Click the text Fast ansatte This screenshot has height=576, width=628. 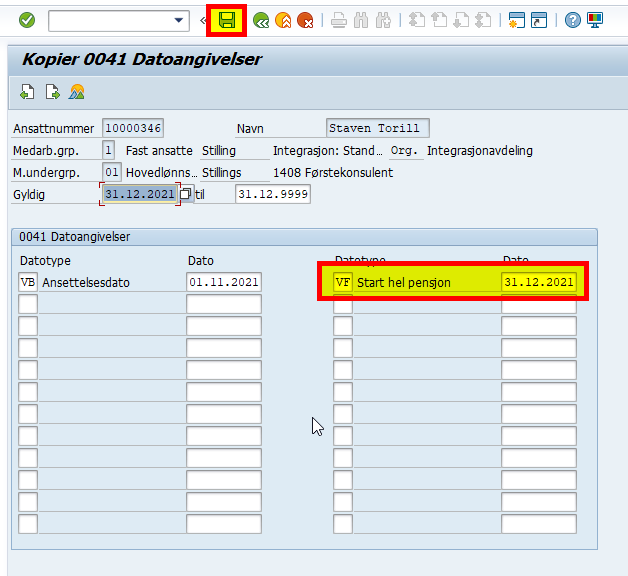click(159, 151)
